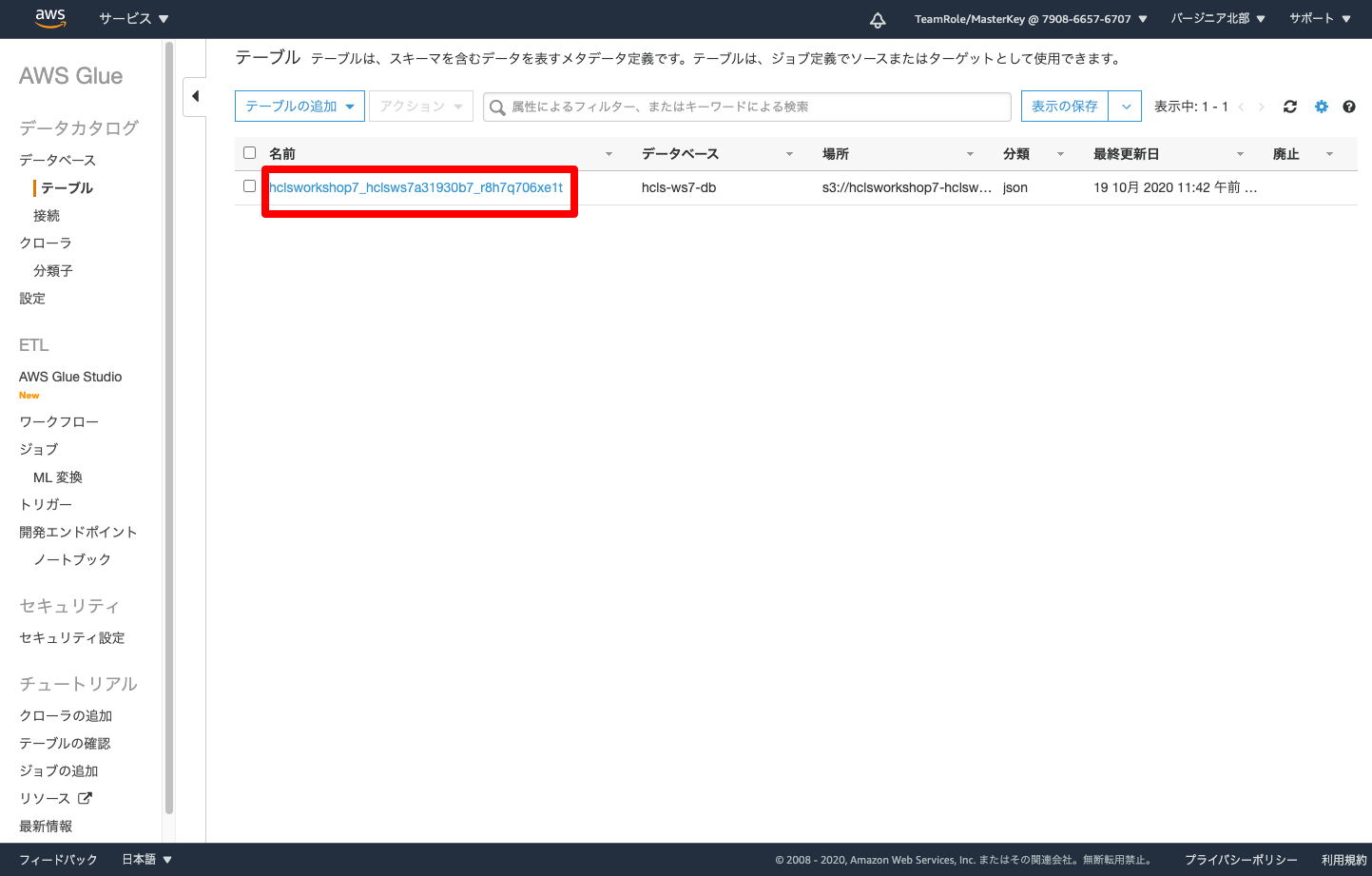
Task: Open ノートブック in the sidebar
Action: point(72,559)
